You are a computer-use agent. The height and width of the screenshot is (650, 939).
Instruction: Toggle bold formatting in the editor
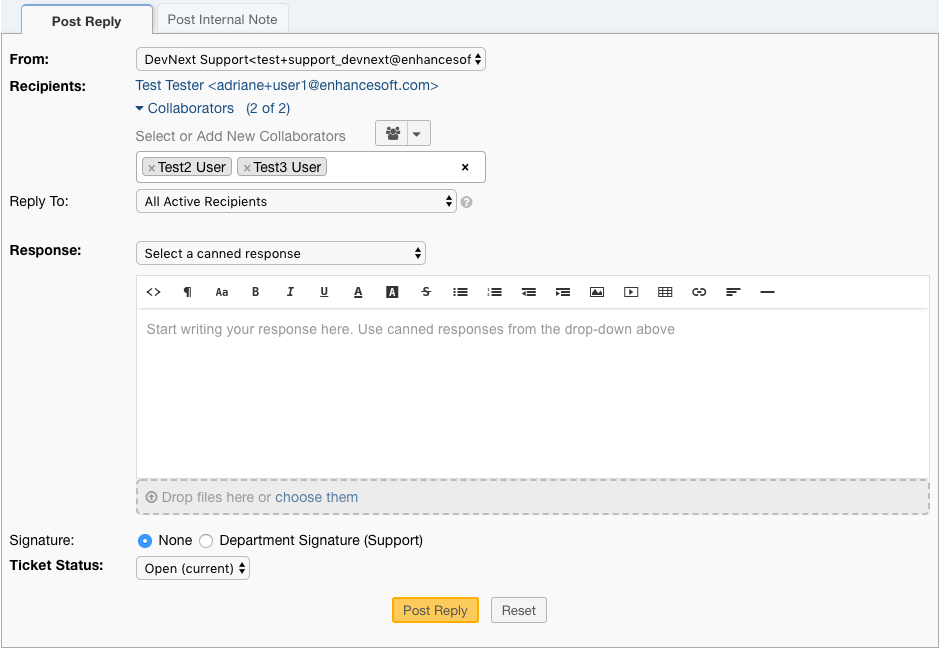pyautogui.click(x=255, y=291)
